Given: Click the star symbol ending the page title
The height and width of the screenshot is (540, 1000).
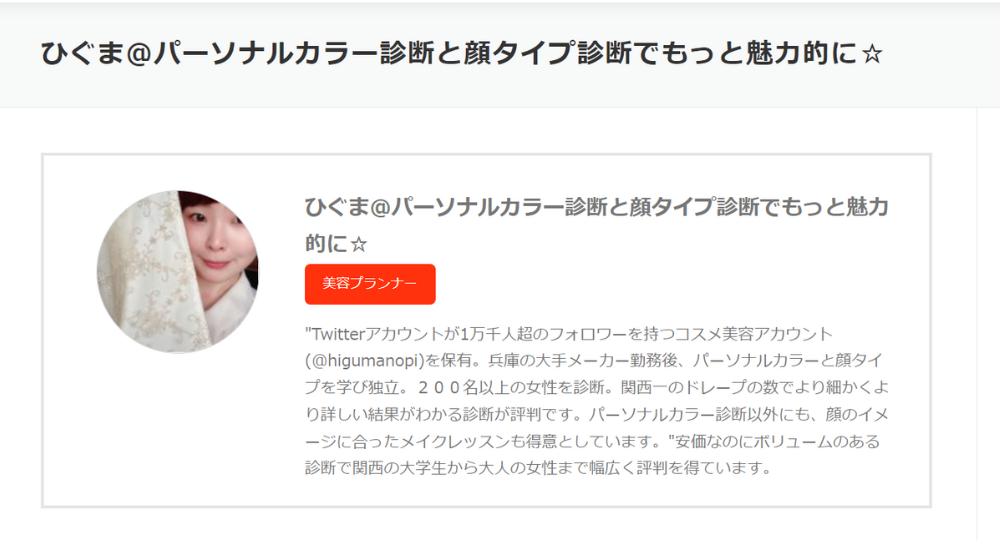Looking at the screenshot, I should pyautogui.click(x=871, y=54).
